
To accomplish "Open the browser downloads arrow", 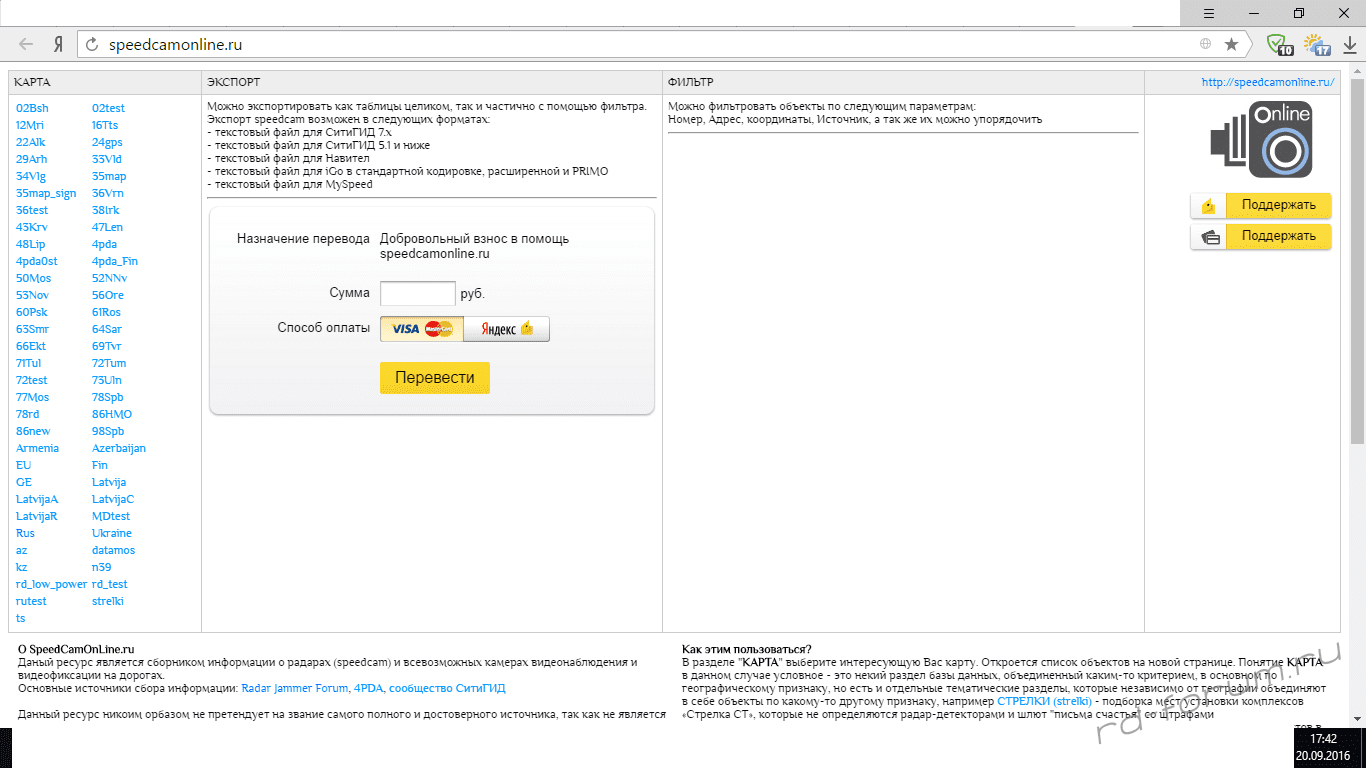I will 1350,44.
